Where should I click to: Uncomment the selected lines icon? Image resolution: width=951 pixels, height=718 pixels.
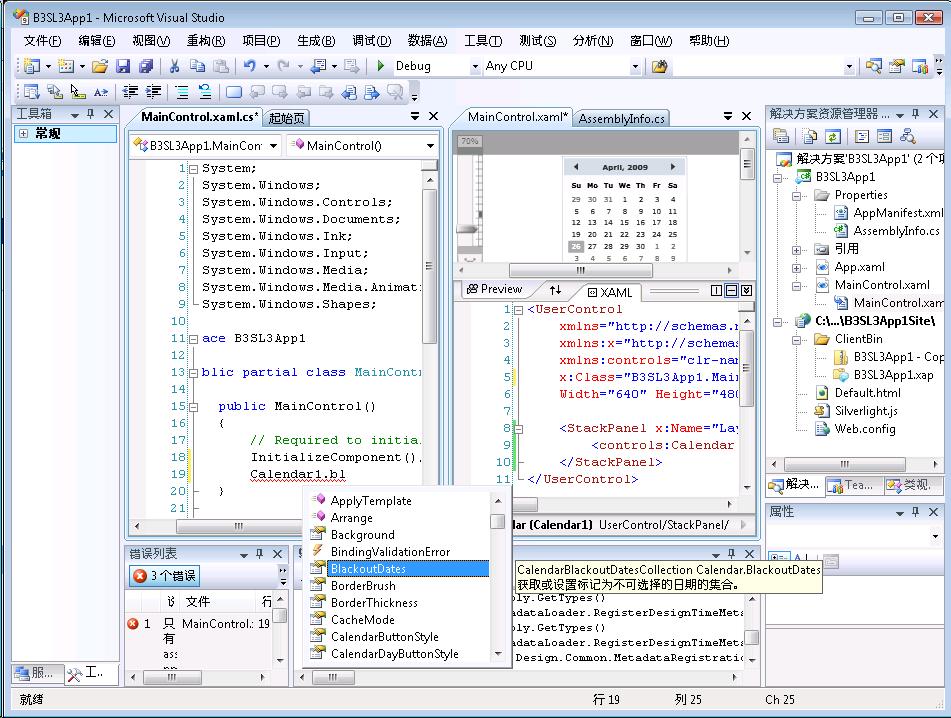(205, 92)
